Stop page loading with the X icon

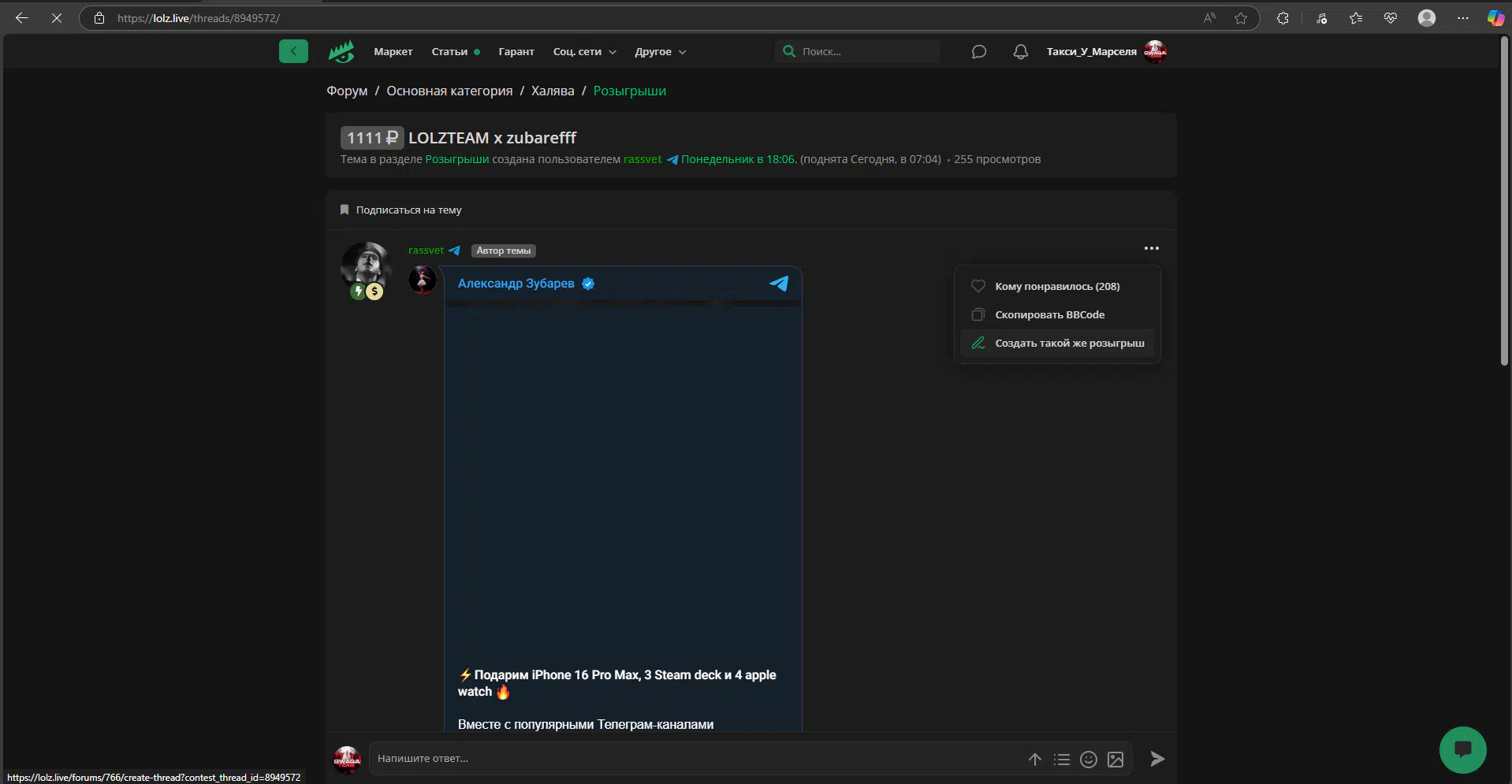coord(57,18)
